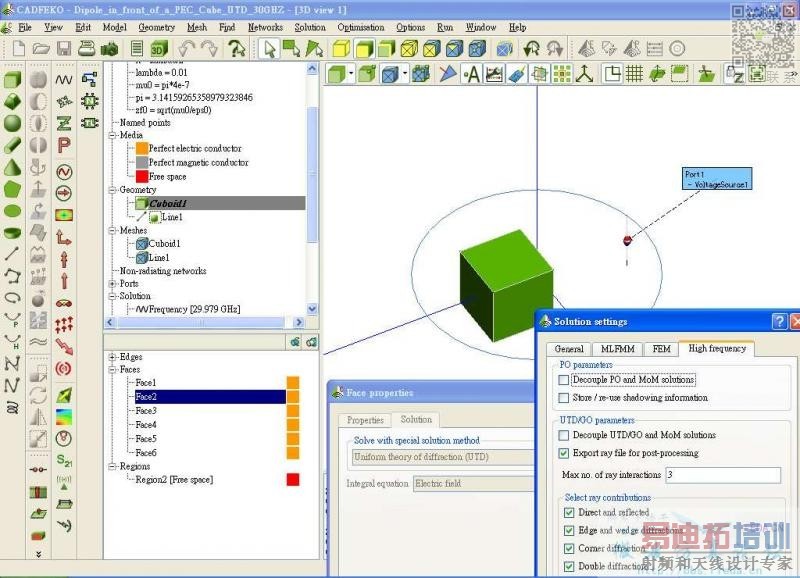Viewport: 800px width, 578px height.
Task: Select the arrow pointer selection tool
Action: point(269,49)
